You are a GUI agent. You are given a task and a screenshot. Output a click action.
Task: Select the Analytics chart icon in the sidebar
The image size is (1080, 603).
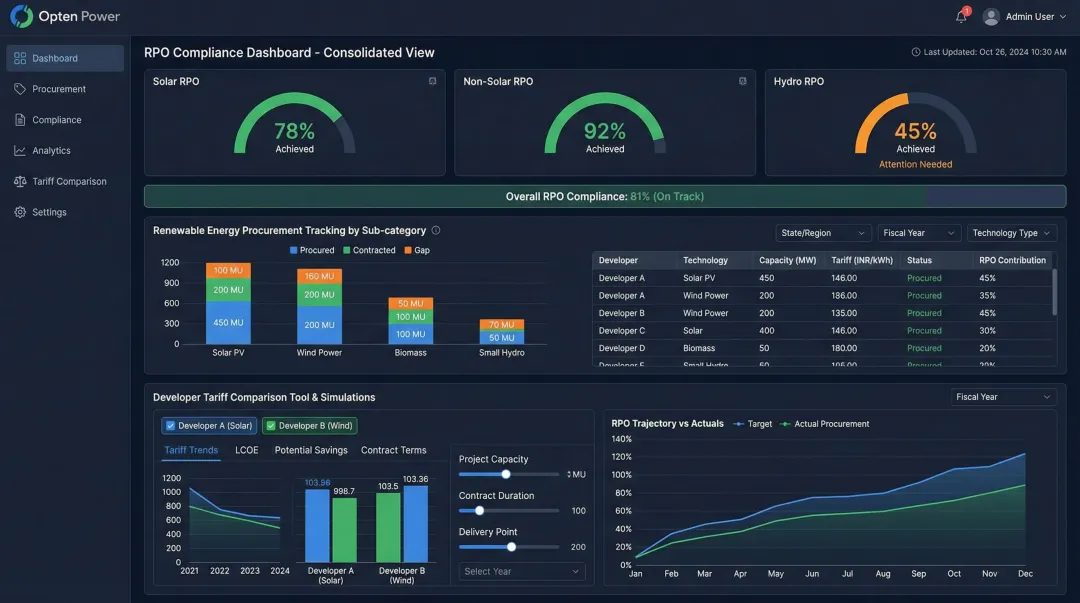click(x=20, y=150)
